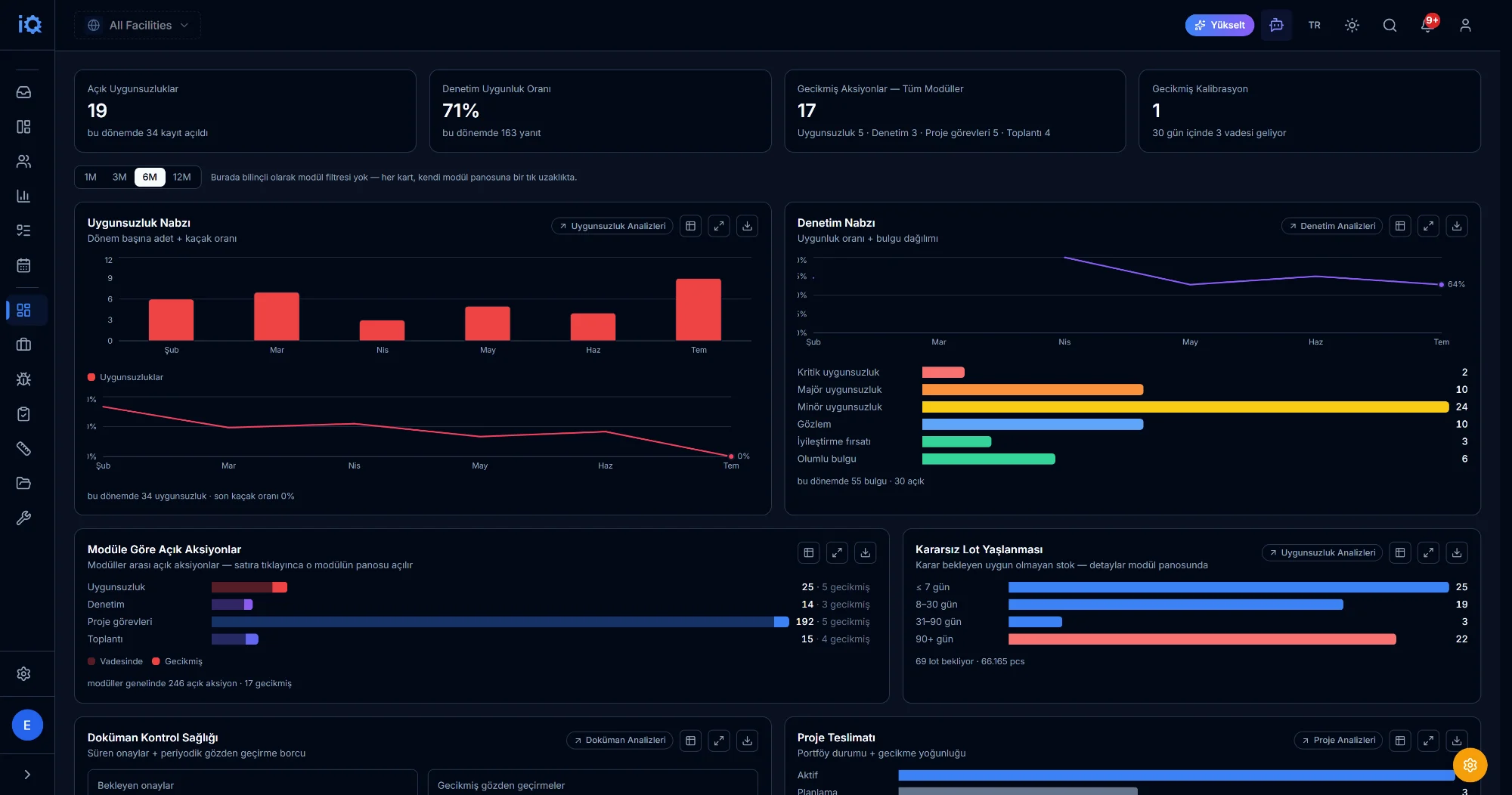The width and height of the screenshot is (1512, 795).
Task: Open the panel layout icon in sidebar
Action: pyautogui.click(x=23, y=127)
